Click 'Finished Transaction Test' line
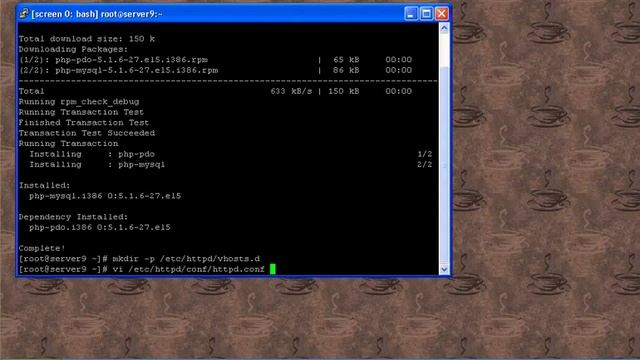 [x=84, y=122]
